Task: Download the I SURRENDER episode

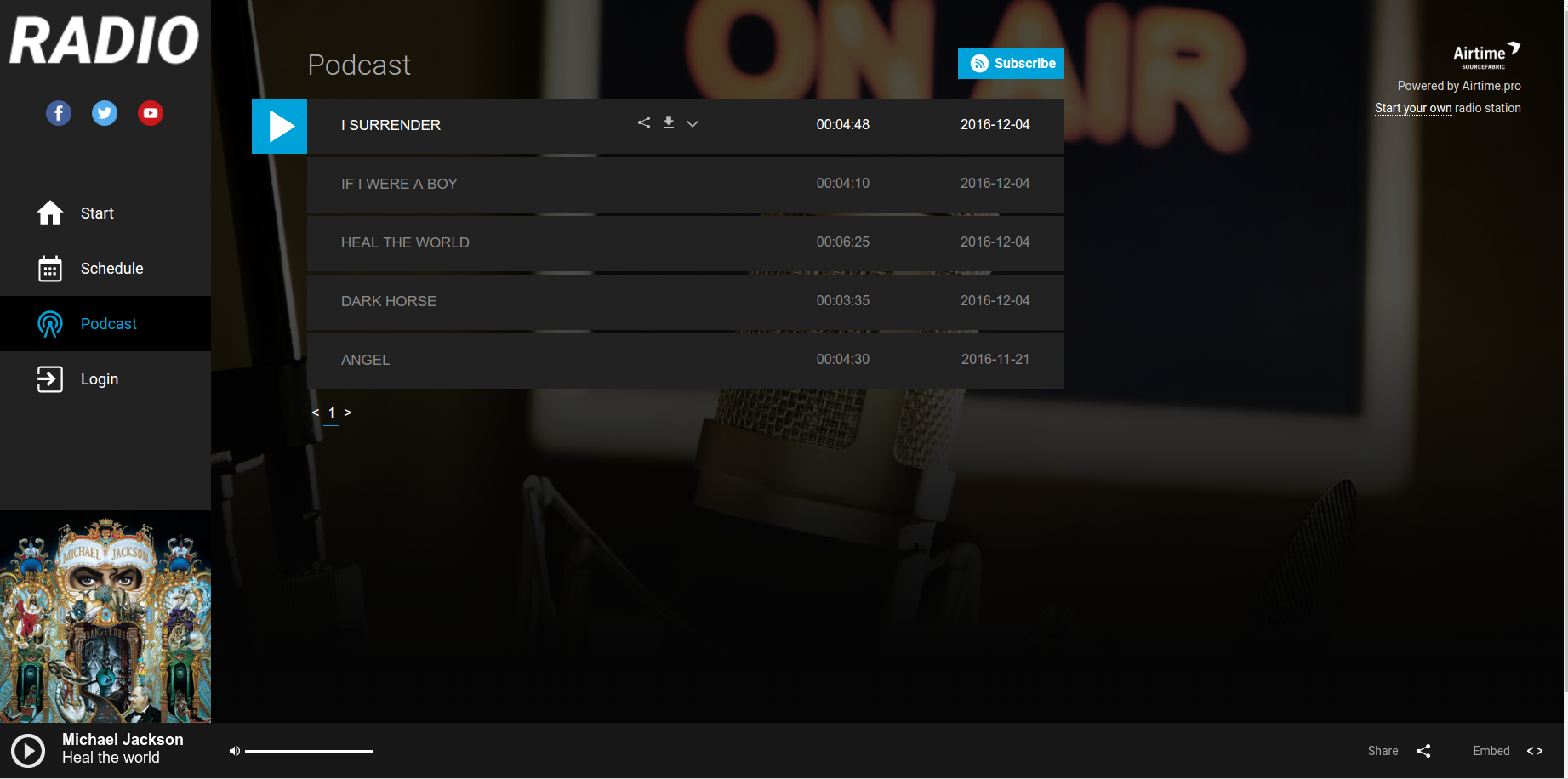Action: [669, 122]
